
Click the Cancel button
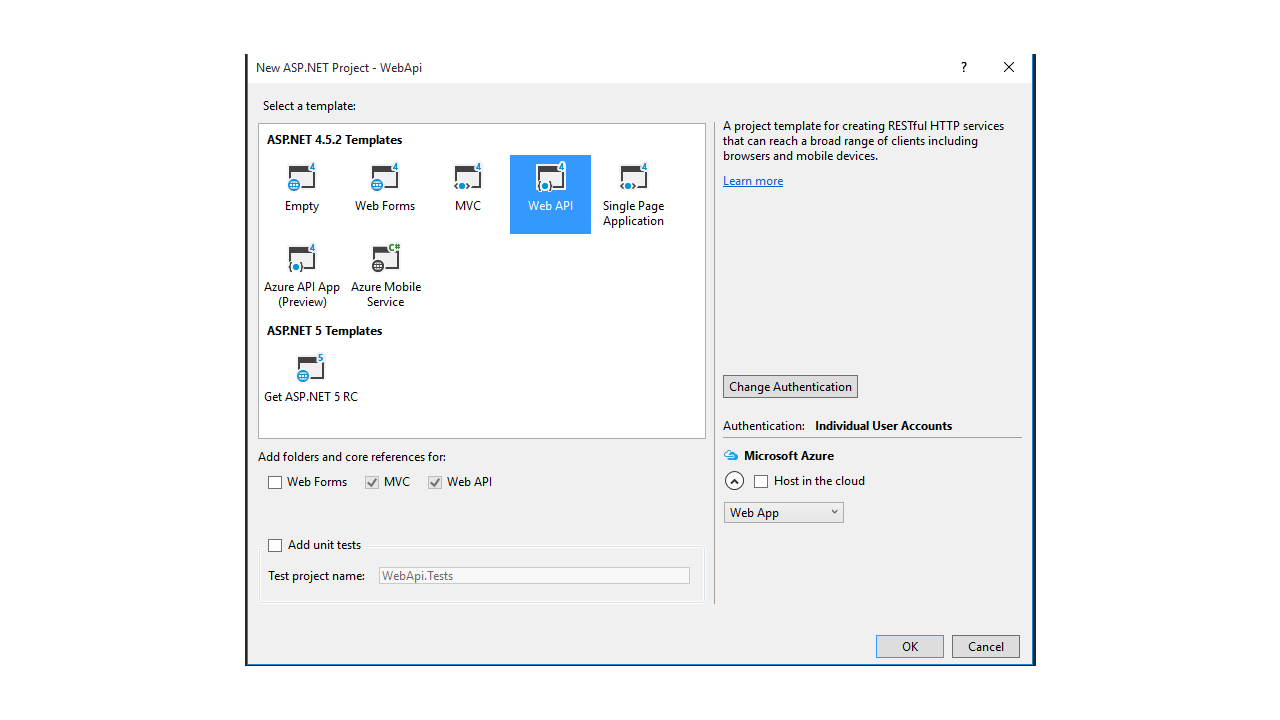[986, 646]
